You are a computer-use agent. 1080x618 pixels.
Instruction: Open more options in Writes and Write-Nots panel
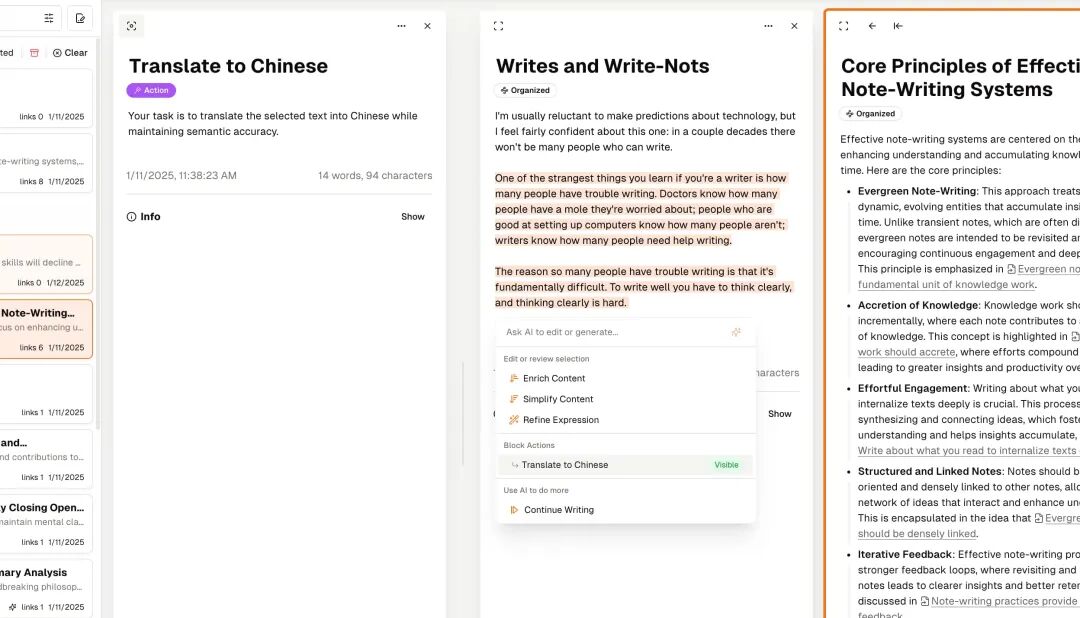[768, 26]
